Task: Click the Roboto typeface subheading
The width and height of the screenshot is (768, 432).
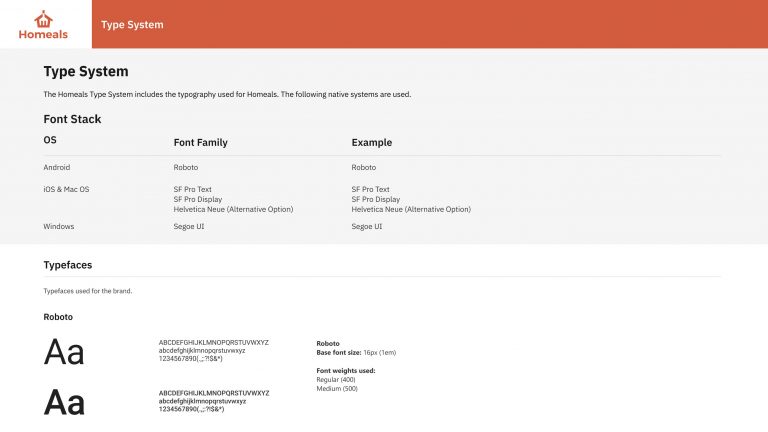Action: [x=58, y=317]
